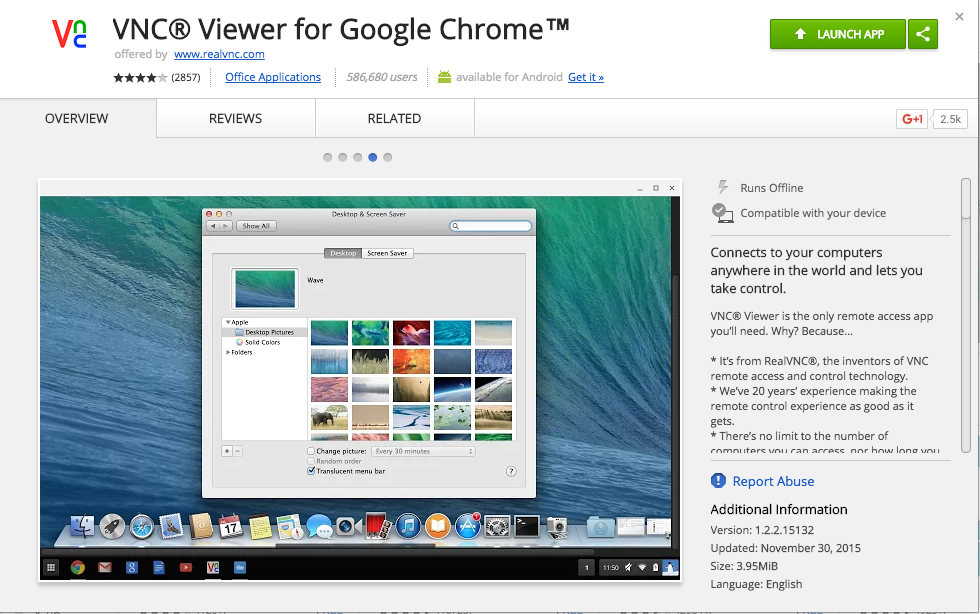Select the elephant wallpaper thumbnail

(329, 417)
